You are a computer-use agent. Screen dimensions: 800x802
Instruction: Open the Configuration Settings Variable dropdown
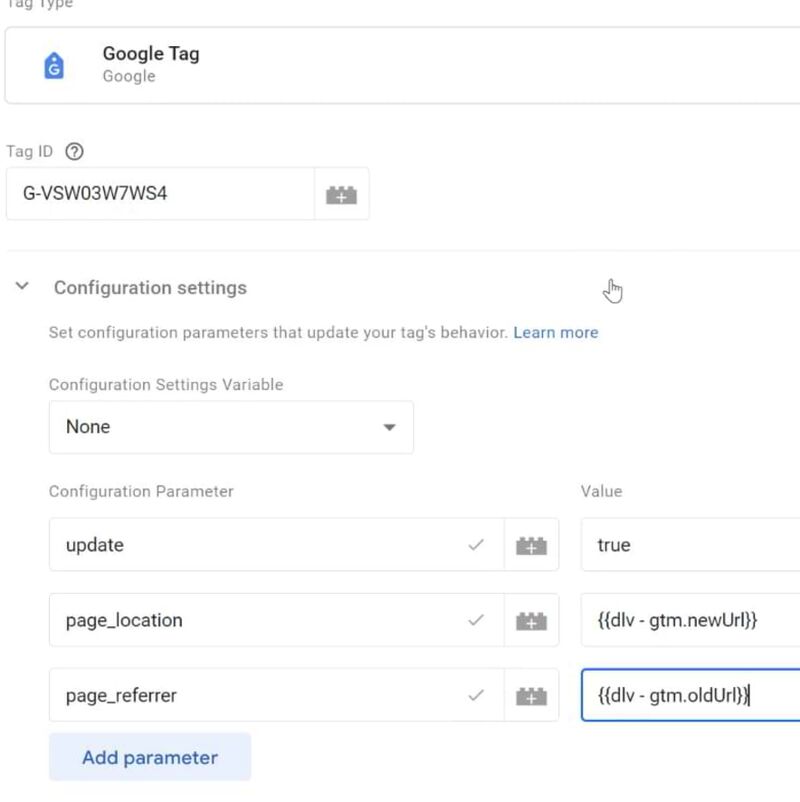(x=230, y=427)
